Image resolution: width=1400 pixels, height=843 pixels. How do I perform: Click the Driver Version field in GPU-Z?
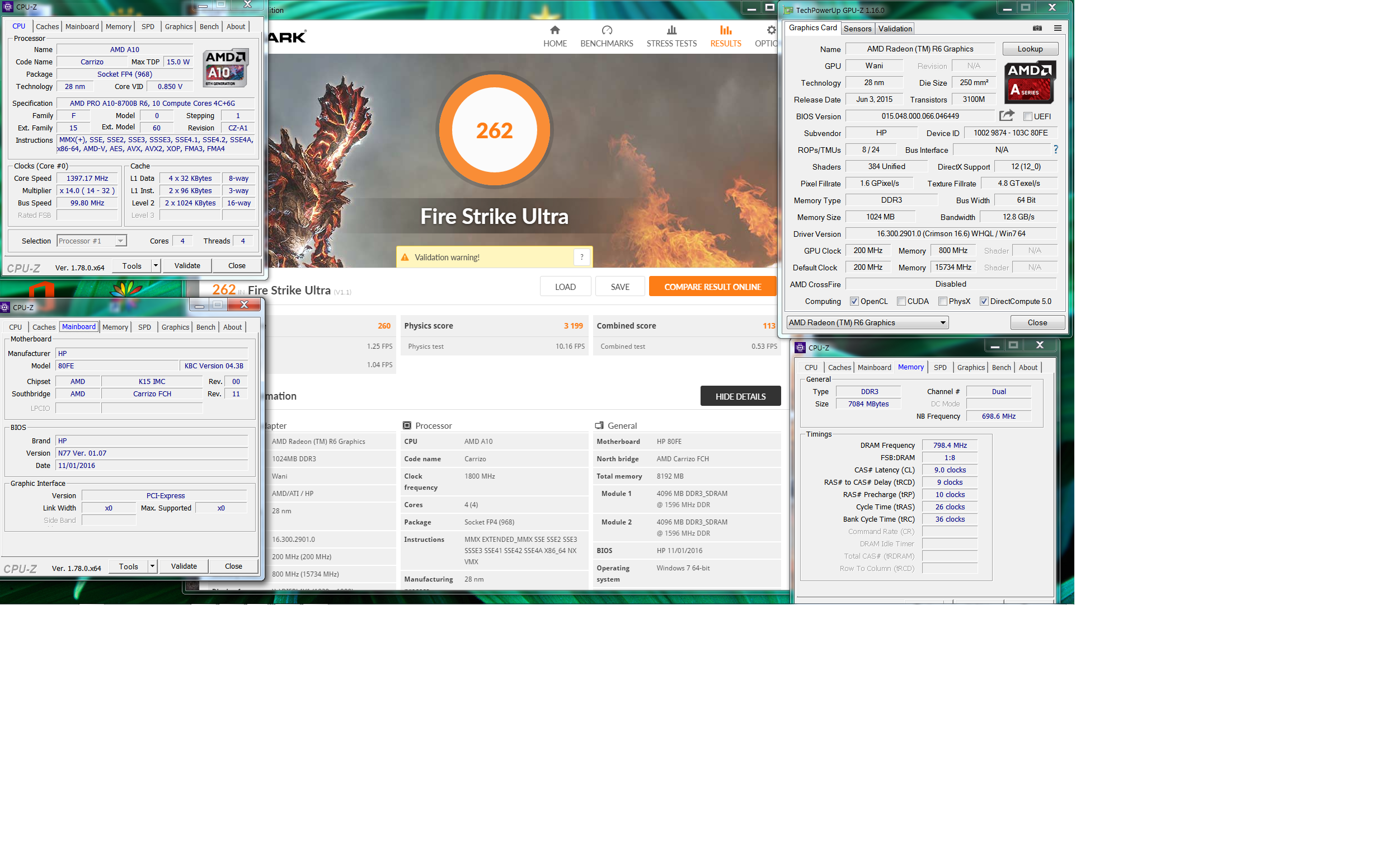tap(950, 233)
